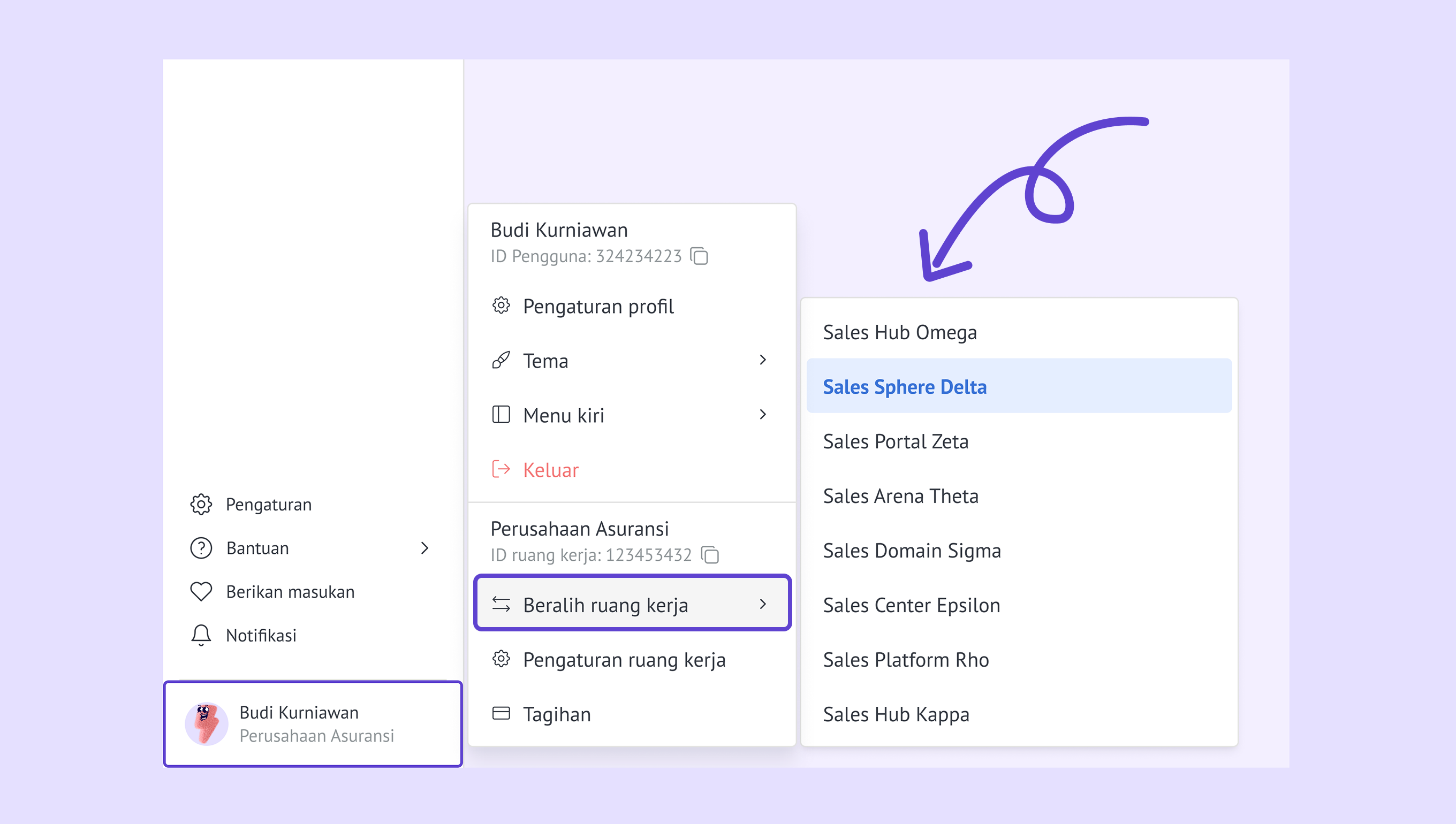Click the Tagihan credit card icon
Screen dimensions: 1456x824
[x=501, y=714]
